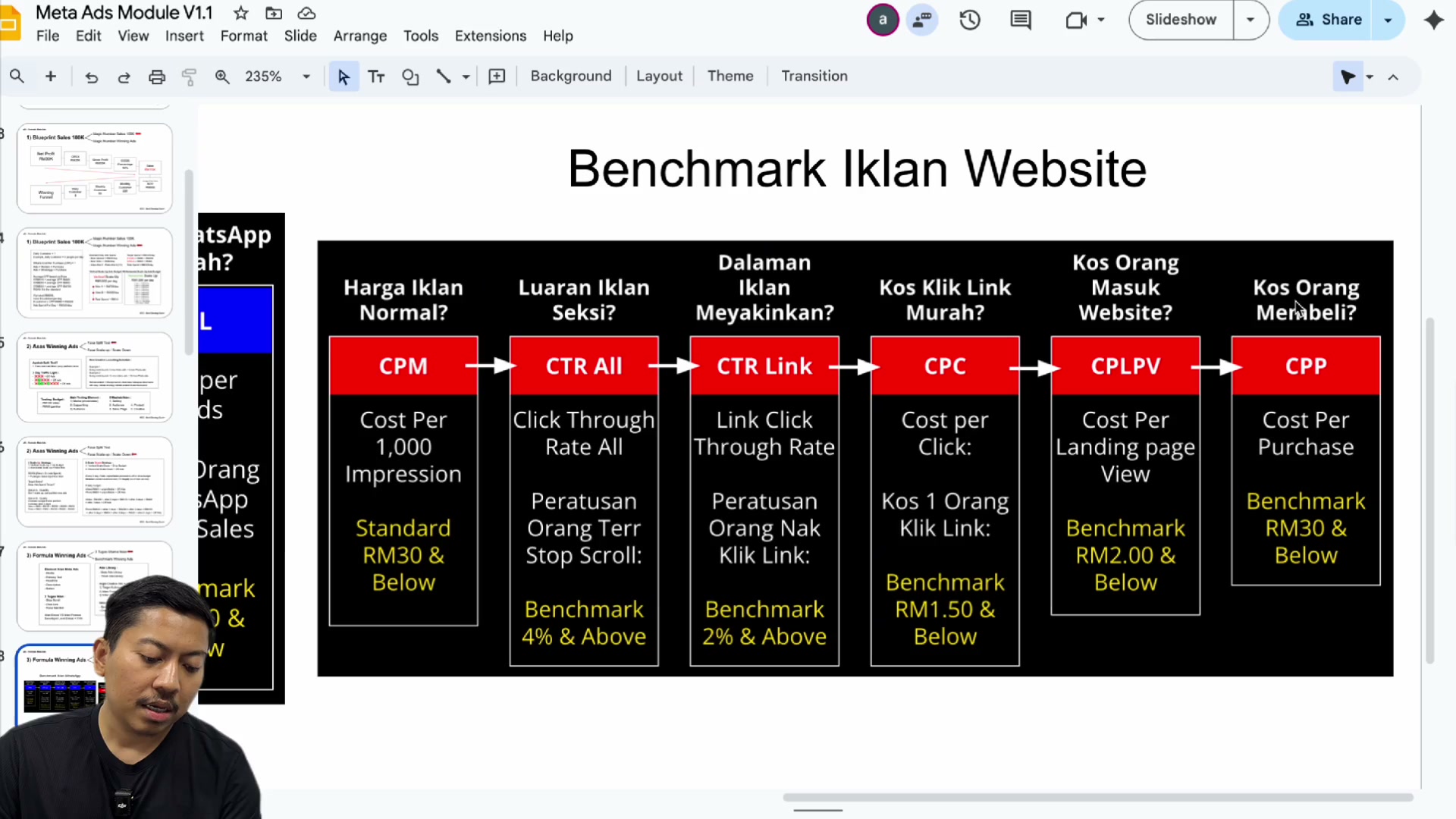
Task: Choose the select cursor tool
Action: (x=344, y=77)
